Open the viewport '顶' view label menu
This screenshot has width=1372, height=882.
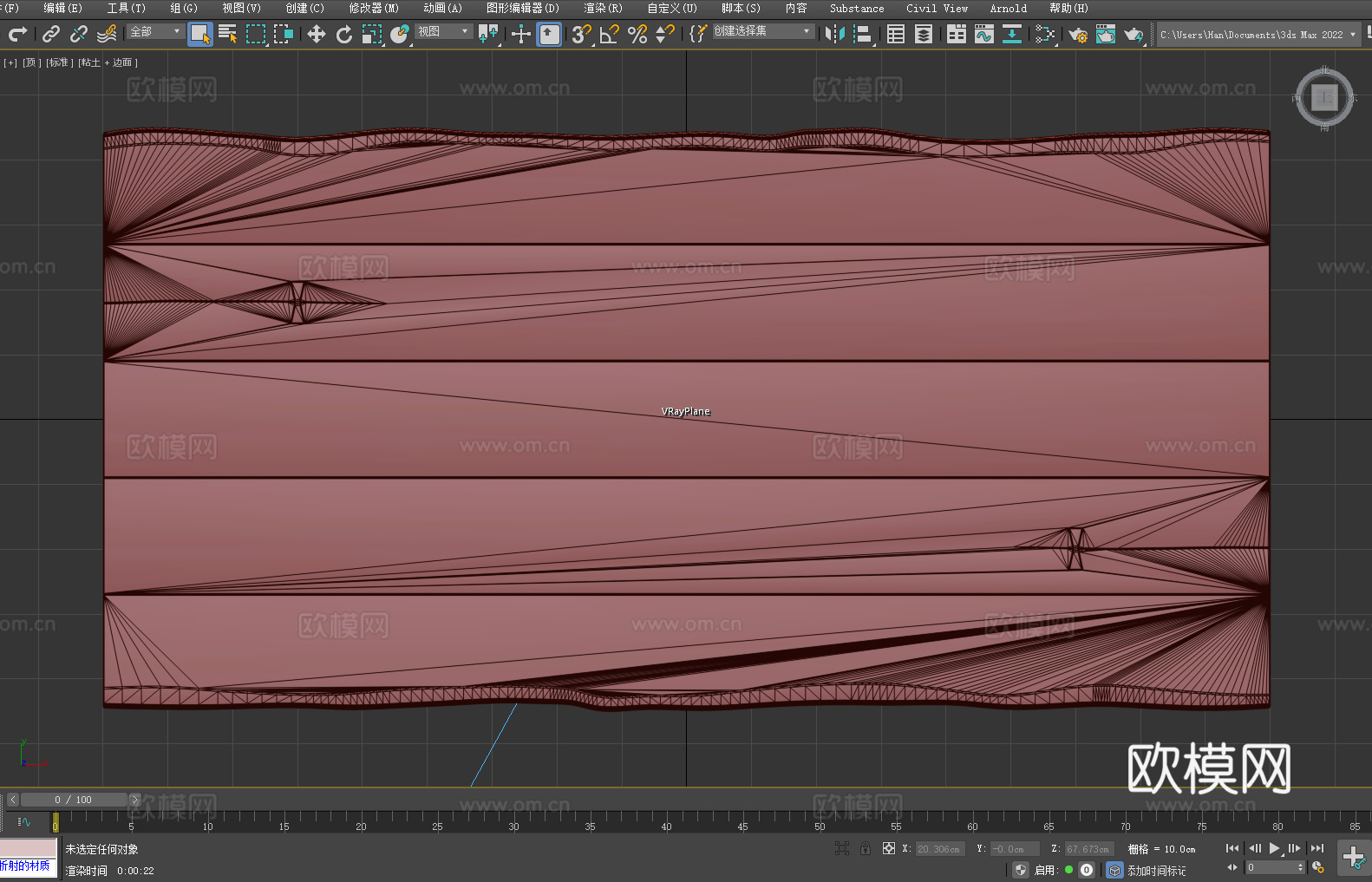click(x=32, y=62)
